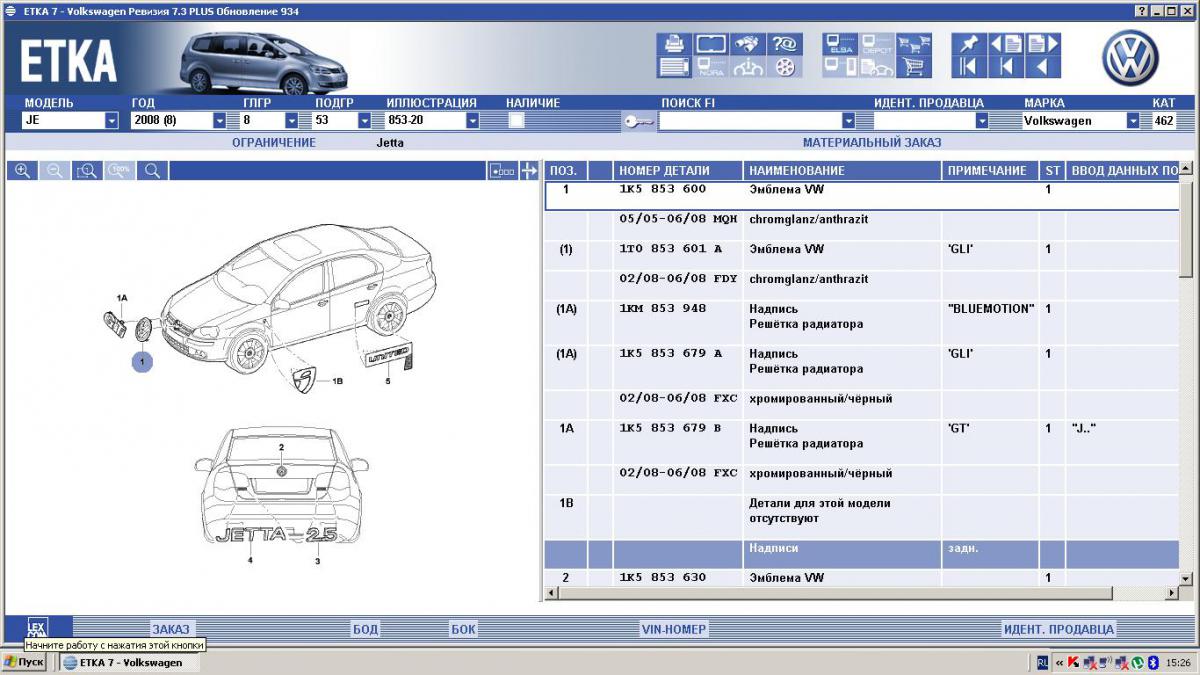Click the DEPOT icon
Viewport: 1200px width, 675px height.
pyautogui.click(x=877, y=44)
